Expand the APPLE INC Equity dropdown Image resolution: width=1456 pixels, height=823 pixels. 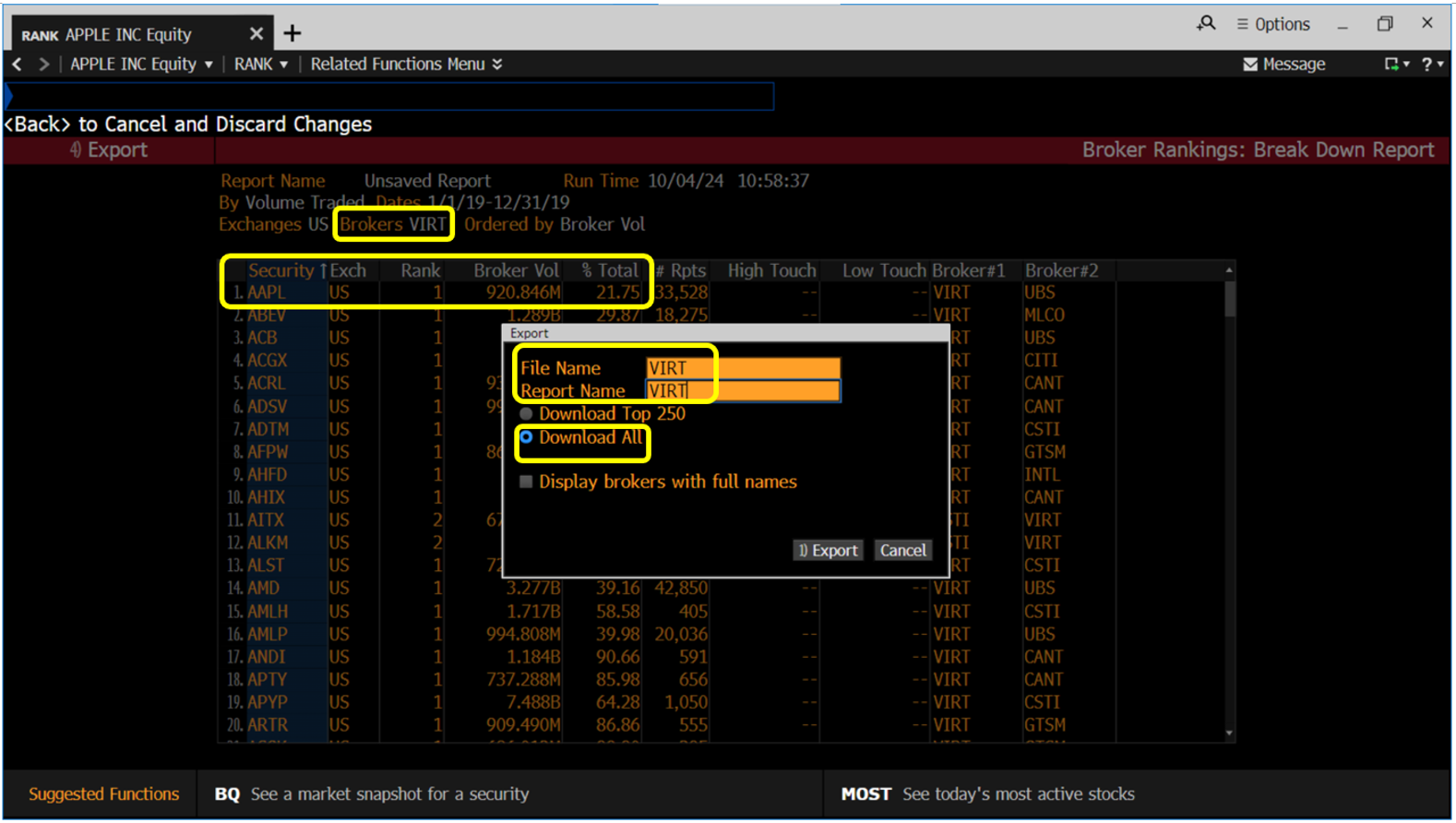coord(141,65)
